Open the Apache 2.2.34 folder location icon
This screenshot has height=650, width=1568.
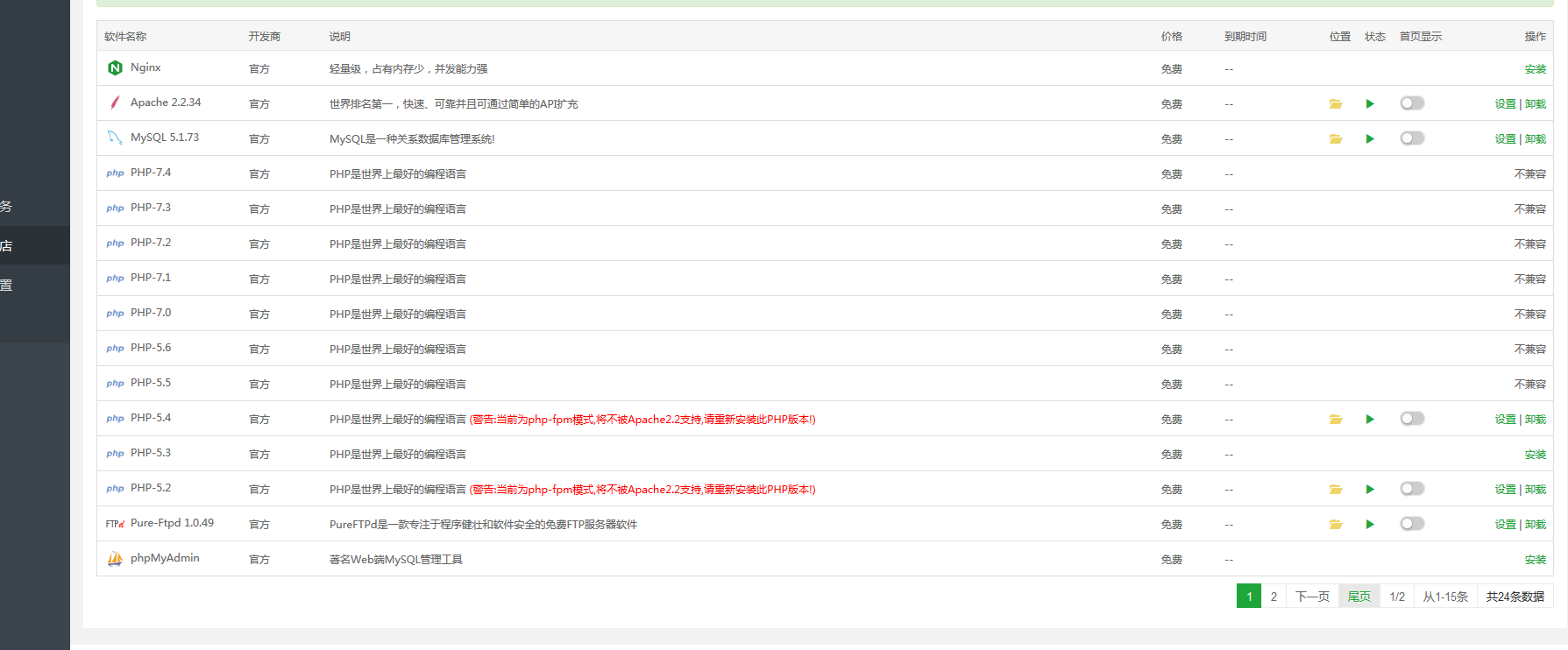click(x=1336, y=103)
